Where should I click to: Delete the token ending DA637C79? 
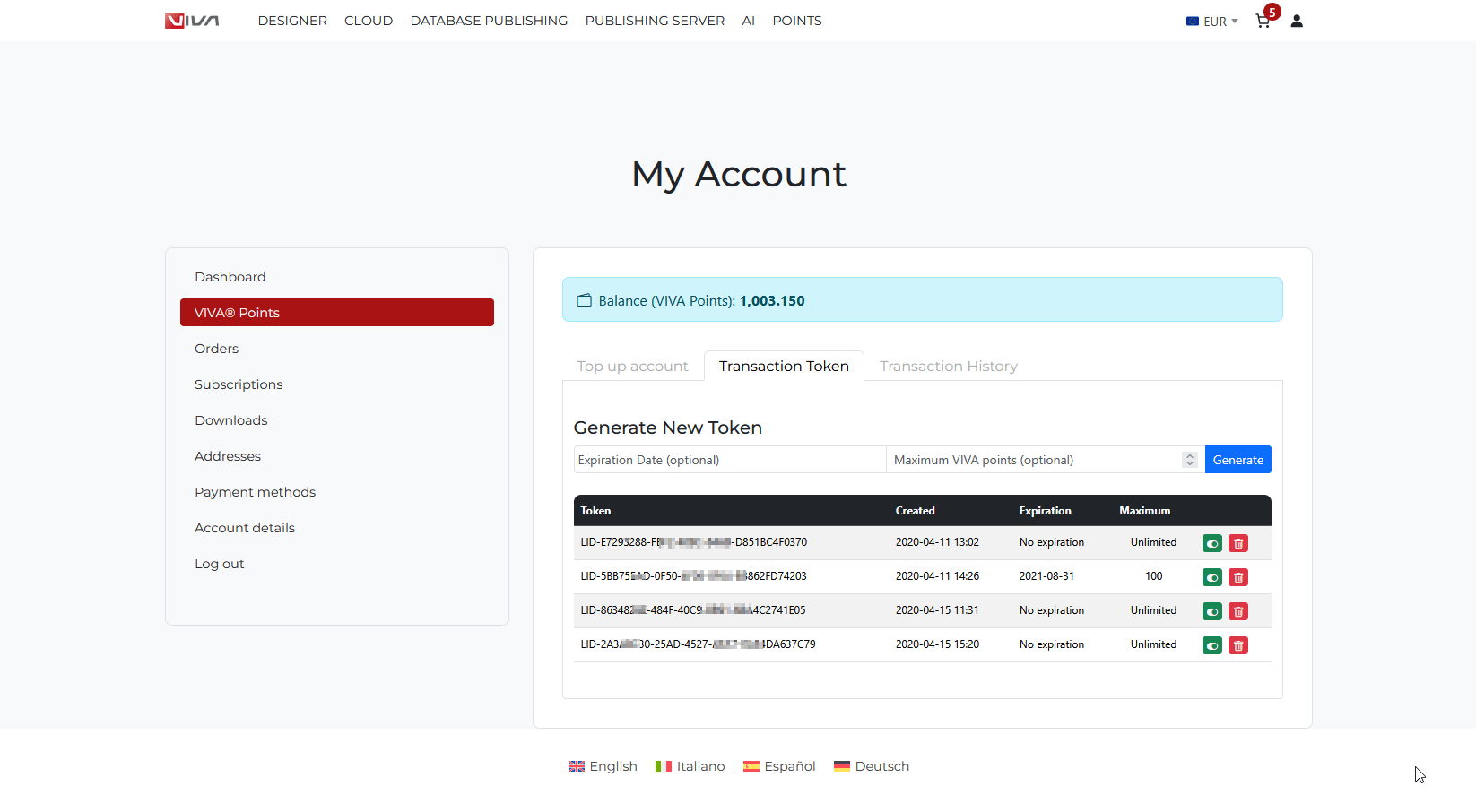pos(1238,645)
